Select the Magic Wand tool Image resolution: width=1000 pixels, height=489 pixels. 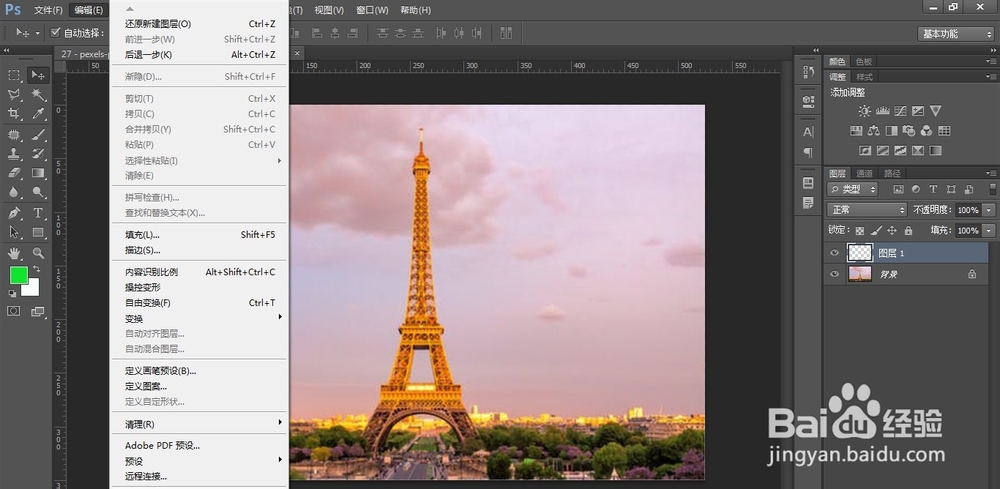click(38, 94)
